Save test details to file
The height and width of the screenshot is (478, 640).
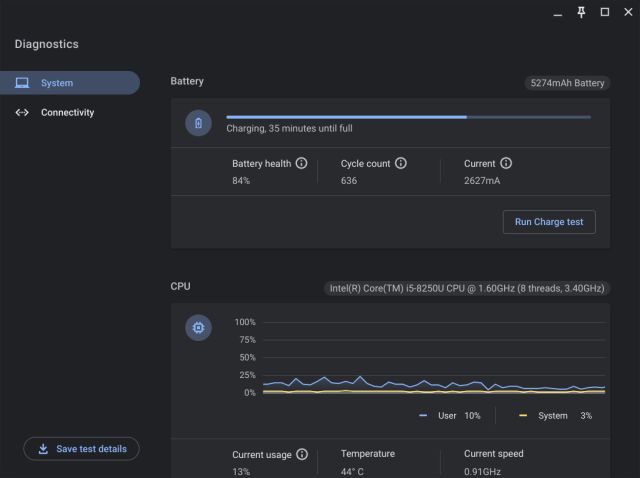[x=82, y=449]
